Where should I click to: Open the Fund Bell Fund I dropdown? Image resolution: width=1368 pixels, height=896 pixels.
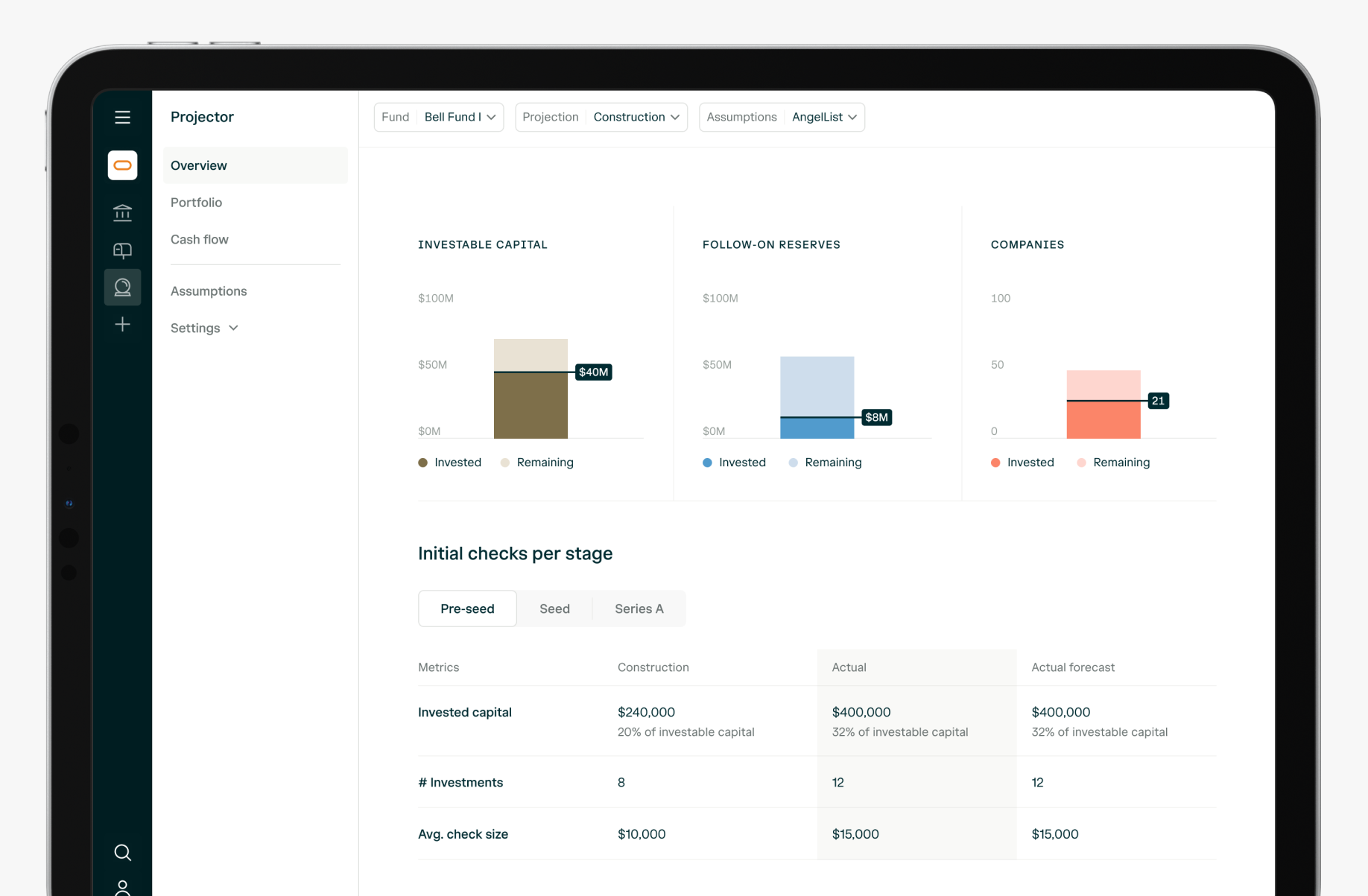[x=439, y=117]
